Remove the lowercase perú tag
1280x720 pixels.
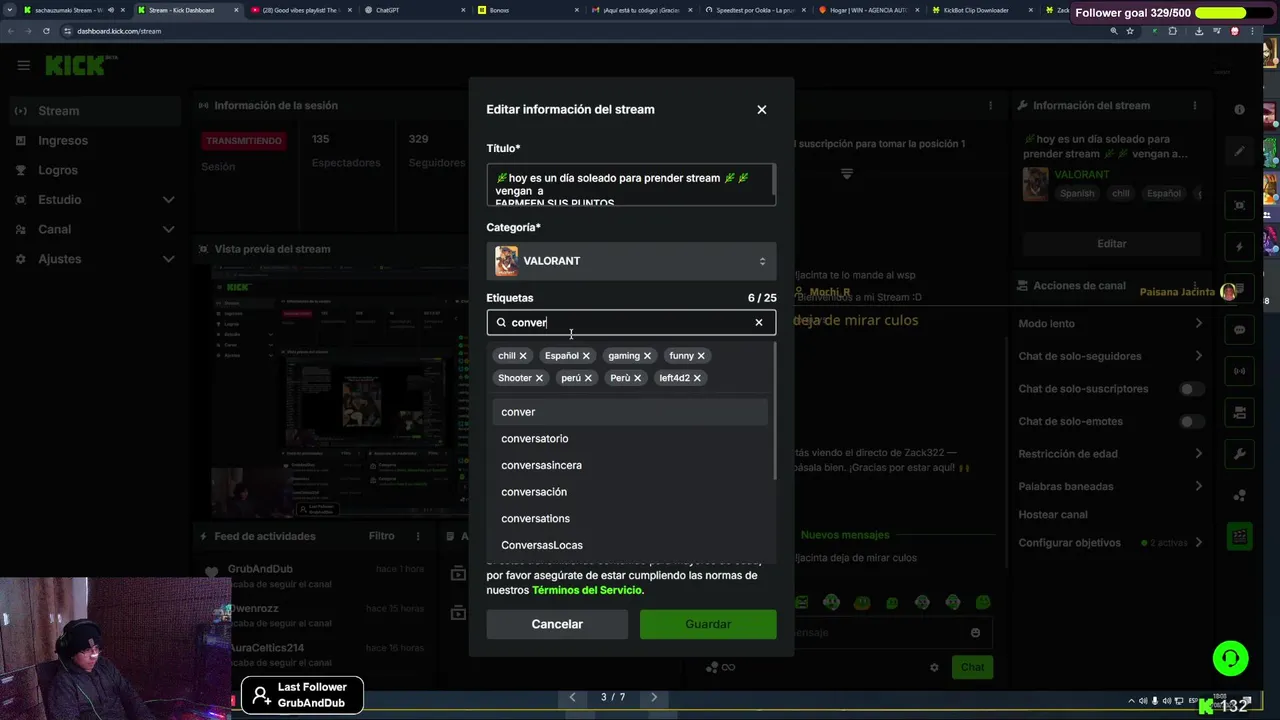[x=588, y=378]
